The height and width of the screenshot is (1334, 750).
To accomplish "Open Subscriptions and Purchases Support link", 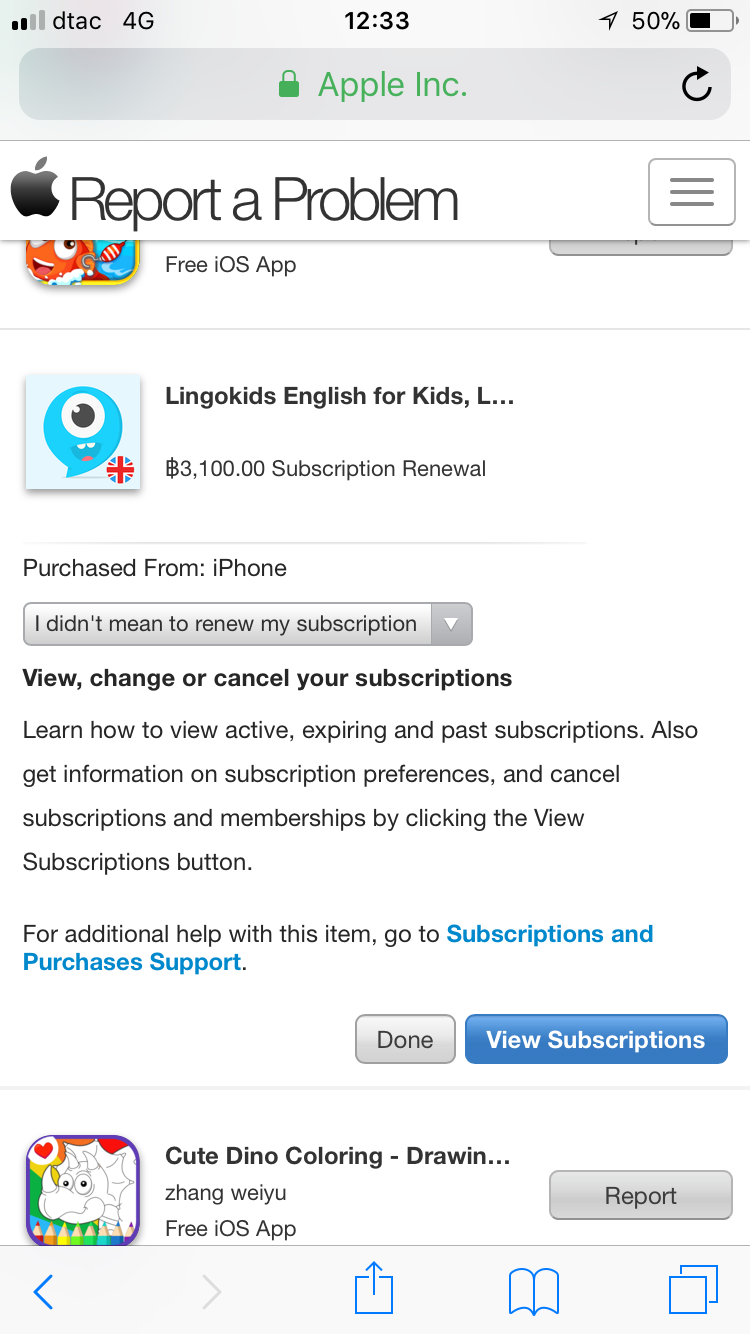I will click(x=550, y=933).
